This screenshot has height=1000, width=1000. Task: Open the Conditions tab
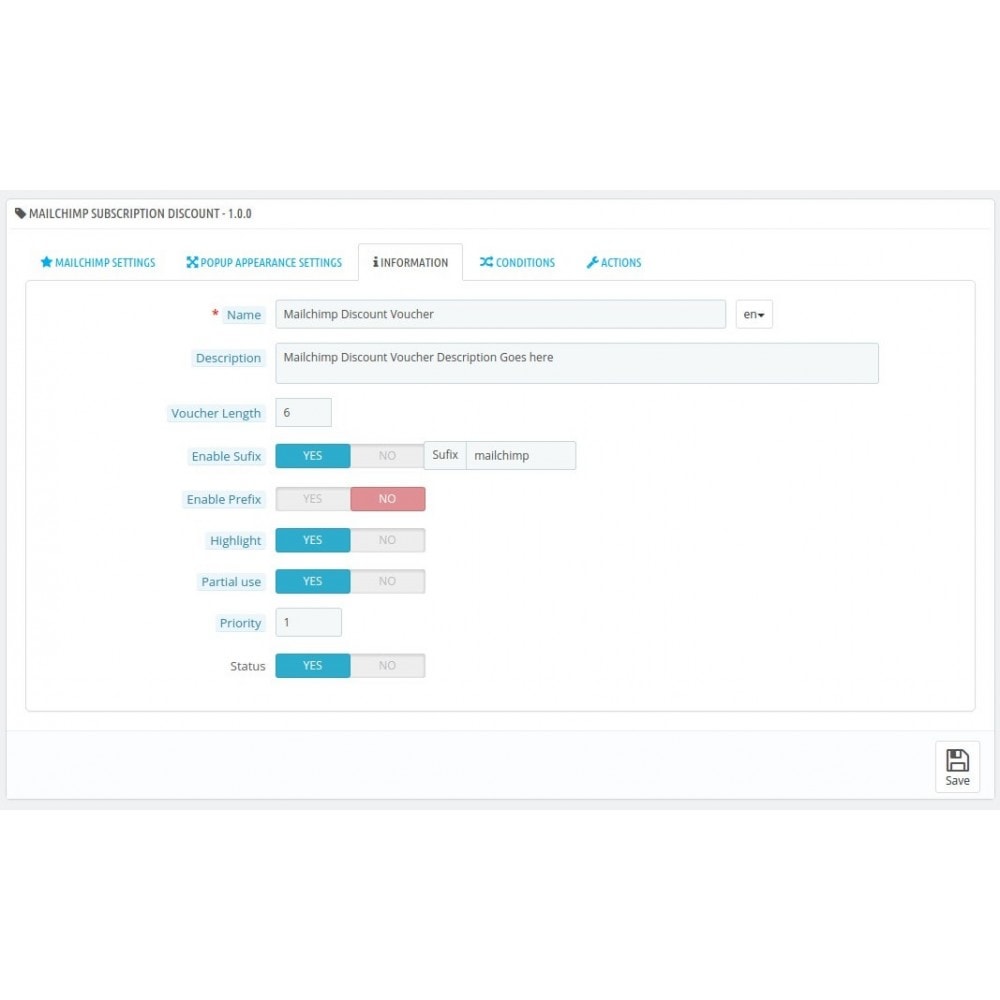[517, 262]
